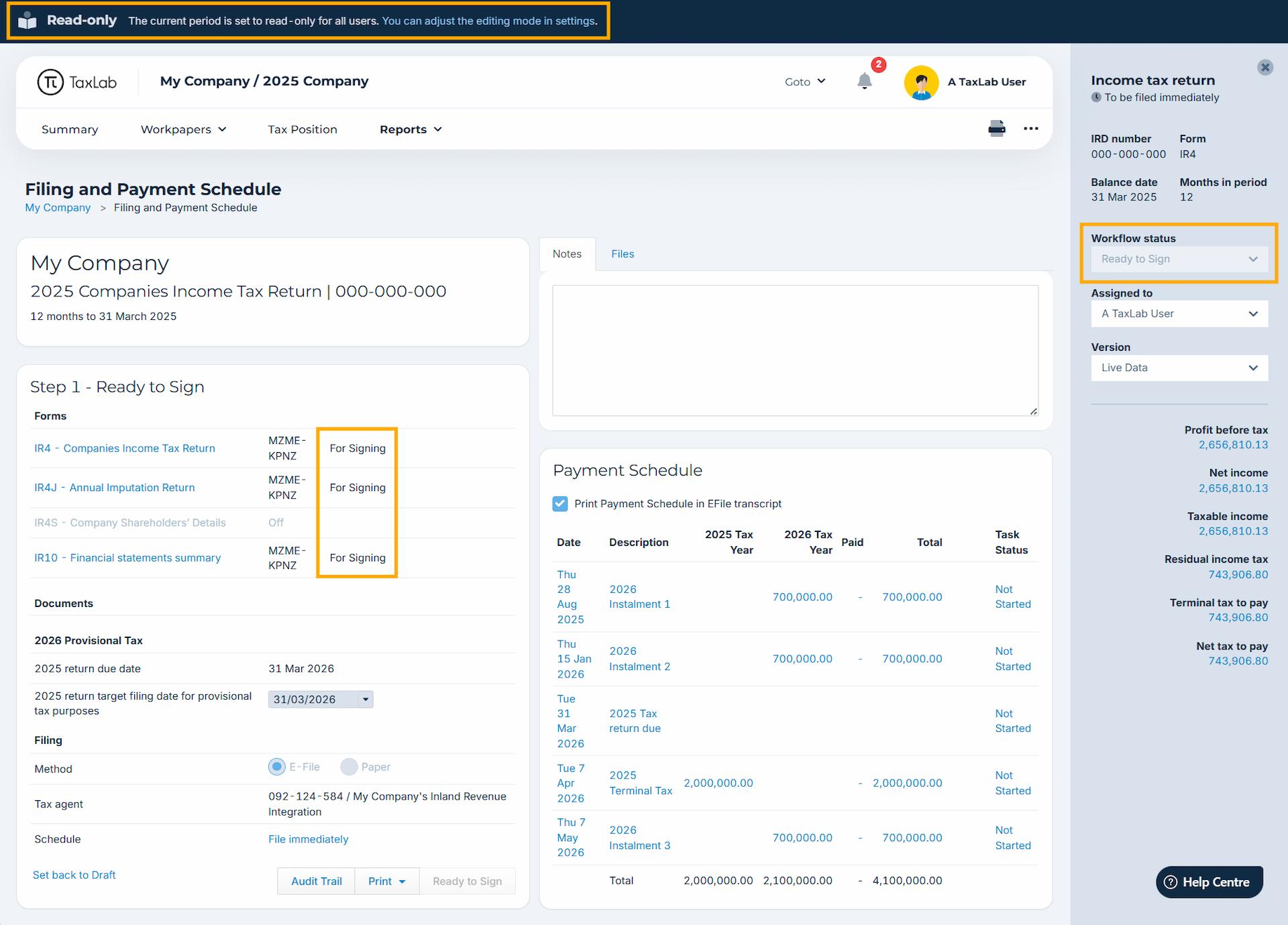The height and width of the screenshot is (925, 1288).
Task: Select the E-File filing method
Action: [x=276, y=767]
